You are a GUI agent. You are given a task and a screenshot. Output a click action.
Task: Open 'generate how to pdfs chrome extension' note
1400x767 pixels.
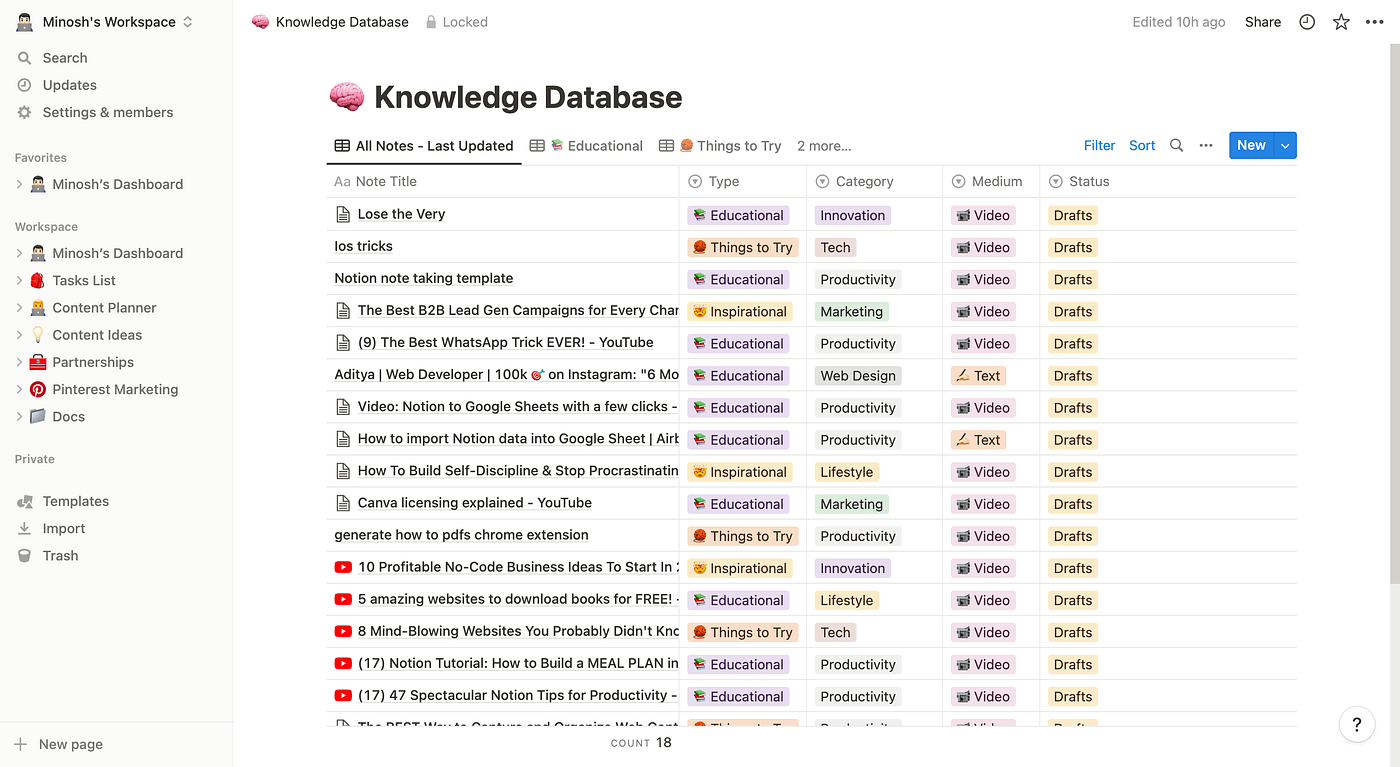pos(461,535)
